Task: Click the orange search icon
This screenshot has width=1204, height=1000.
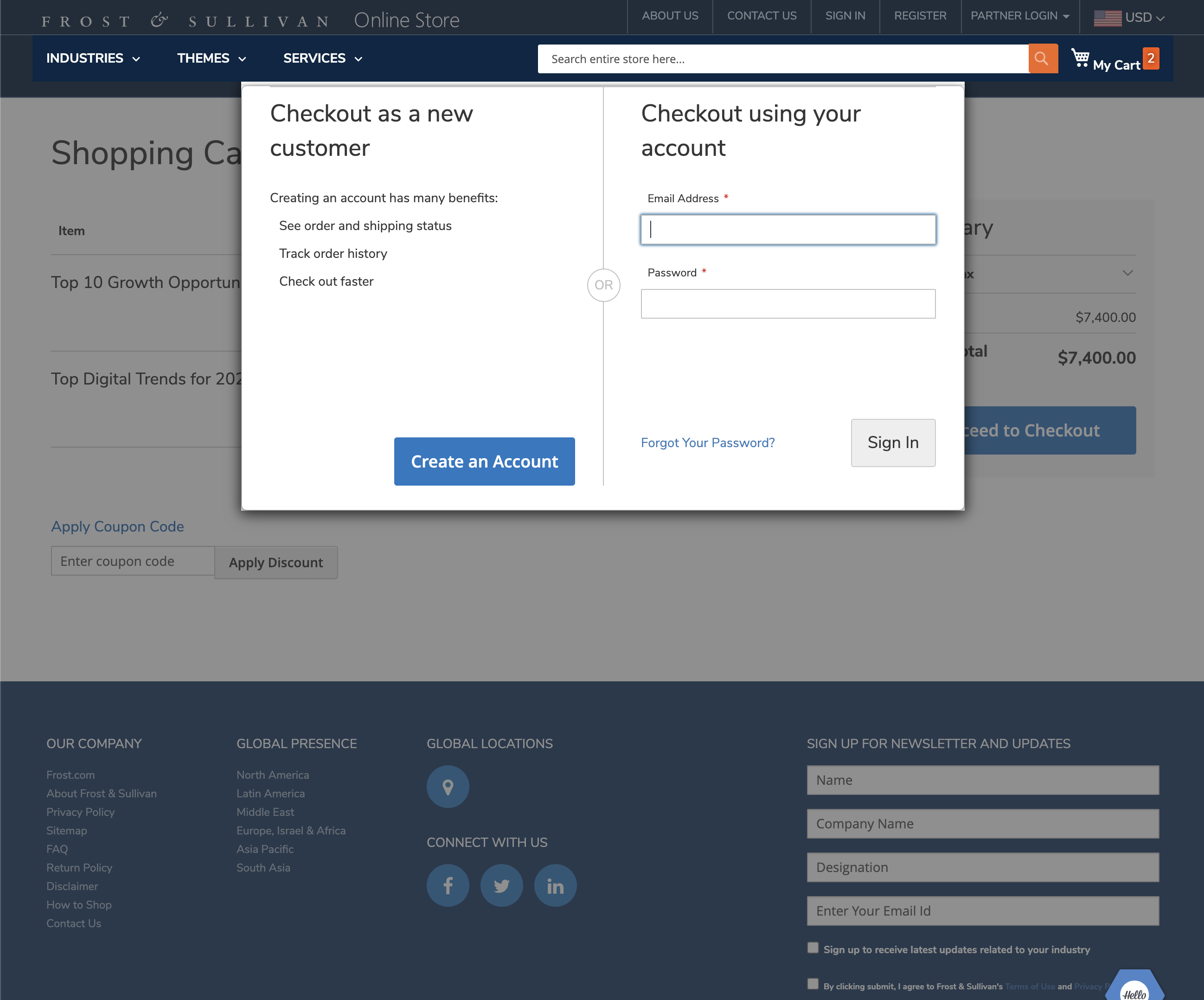Action: (1042, 58)
